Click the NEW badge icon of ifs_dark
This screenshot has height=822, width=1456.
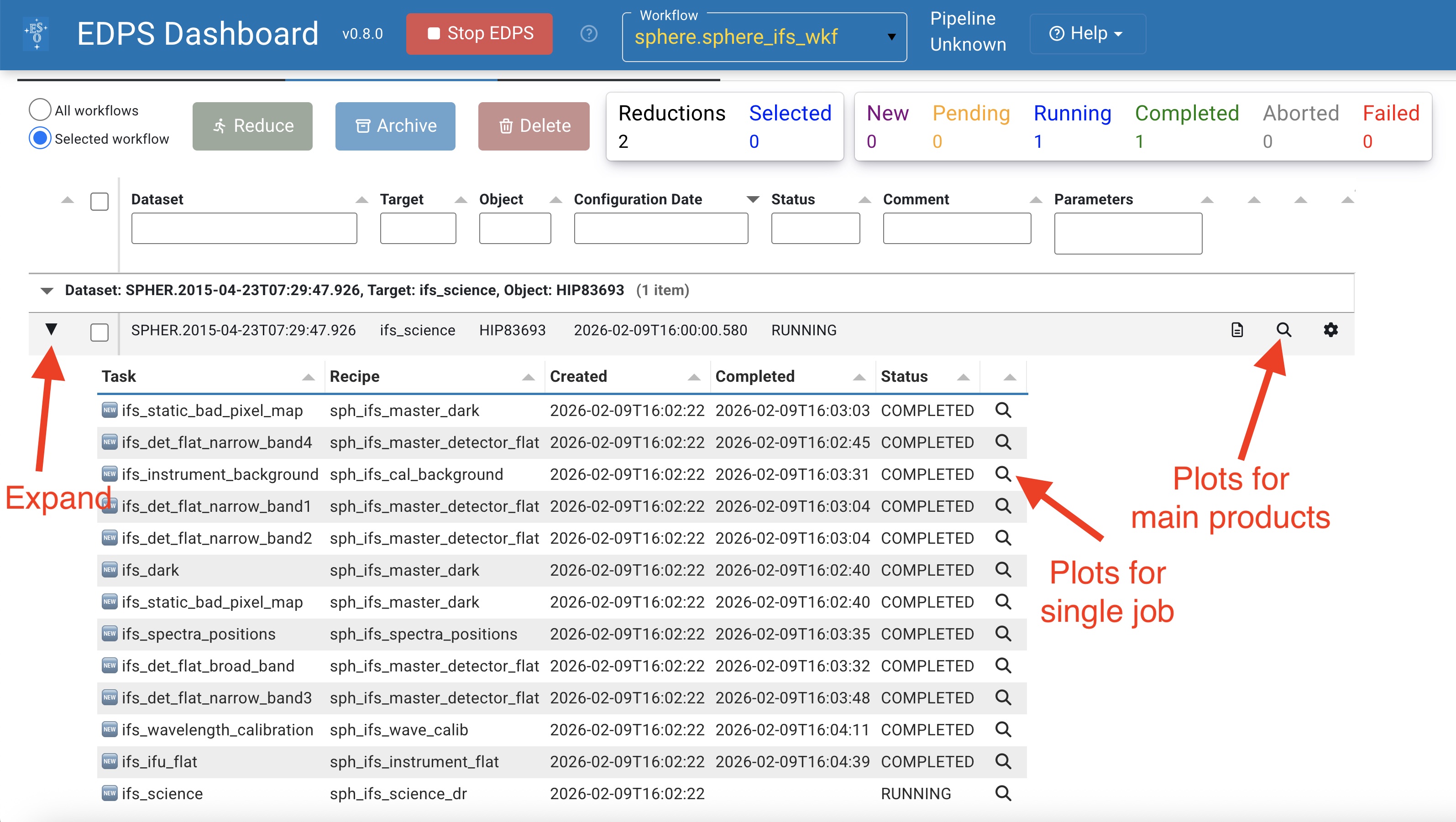click(x=110, y=569)
